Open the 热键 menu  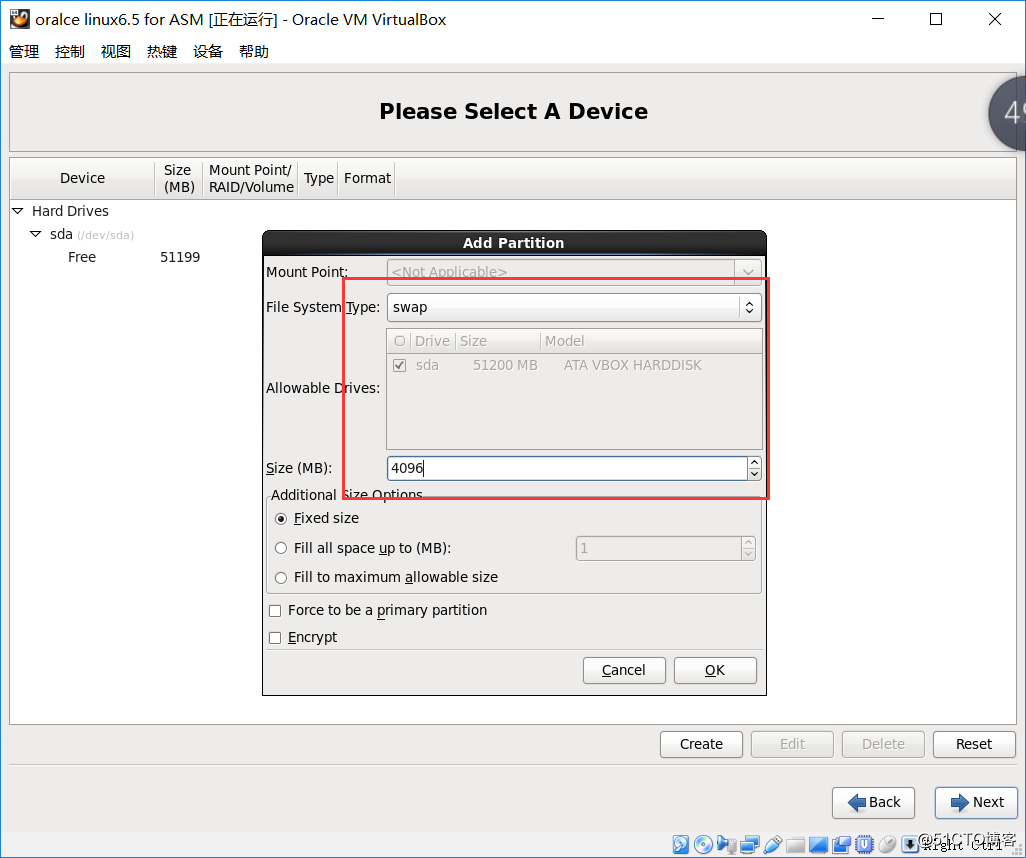162,52
